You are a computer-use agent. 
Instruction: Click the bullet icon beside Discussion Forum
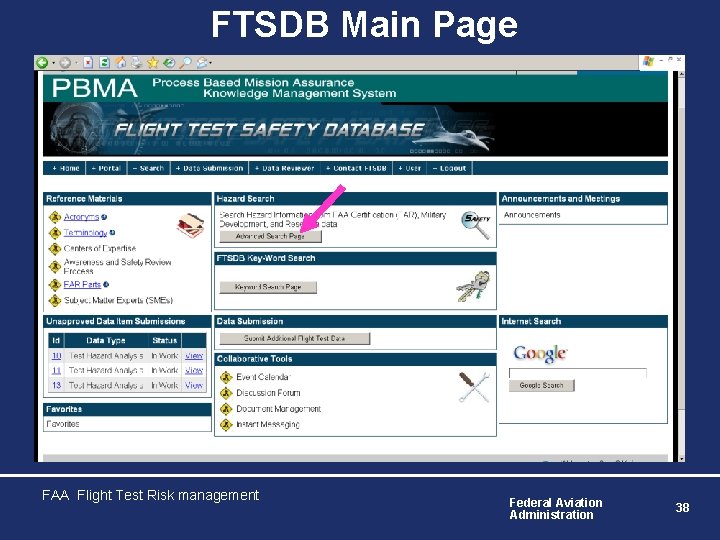click(x=226, y=393)
